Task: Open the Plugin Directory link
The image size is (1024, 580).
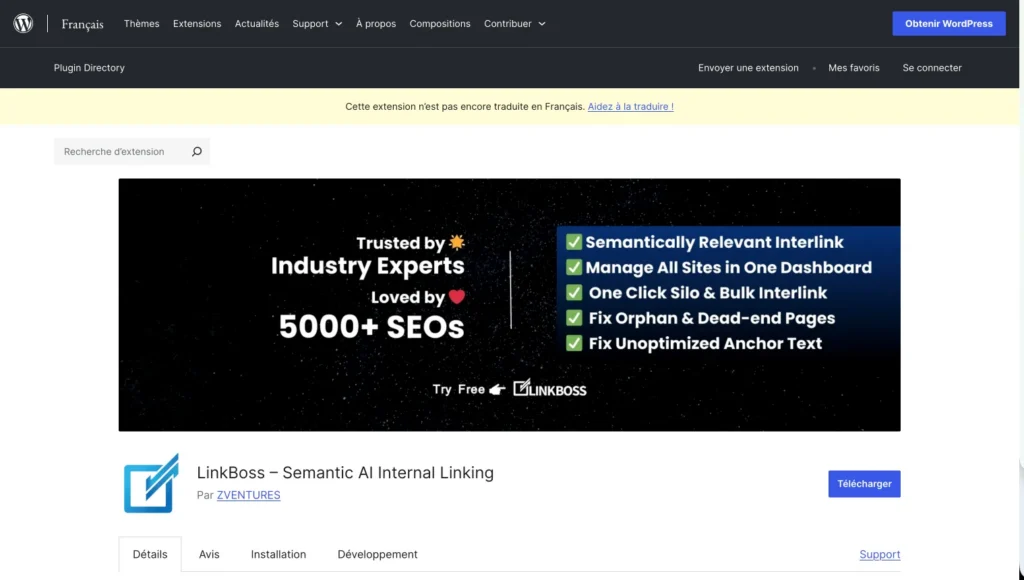Action: click(89, 68)
